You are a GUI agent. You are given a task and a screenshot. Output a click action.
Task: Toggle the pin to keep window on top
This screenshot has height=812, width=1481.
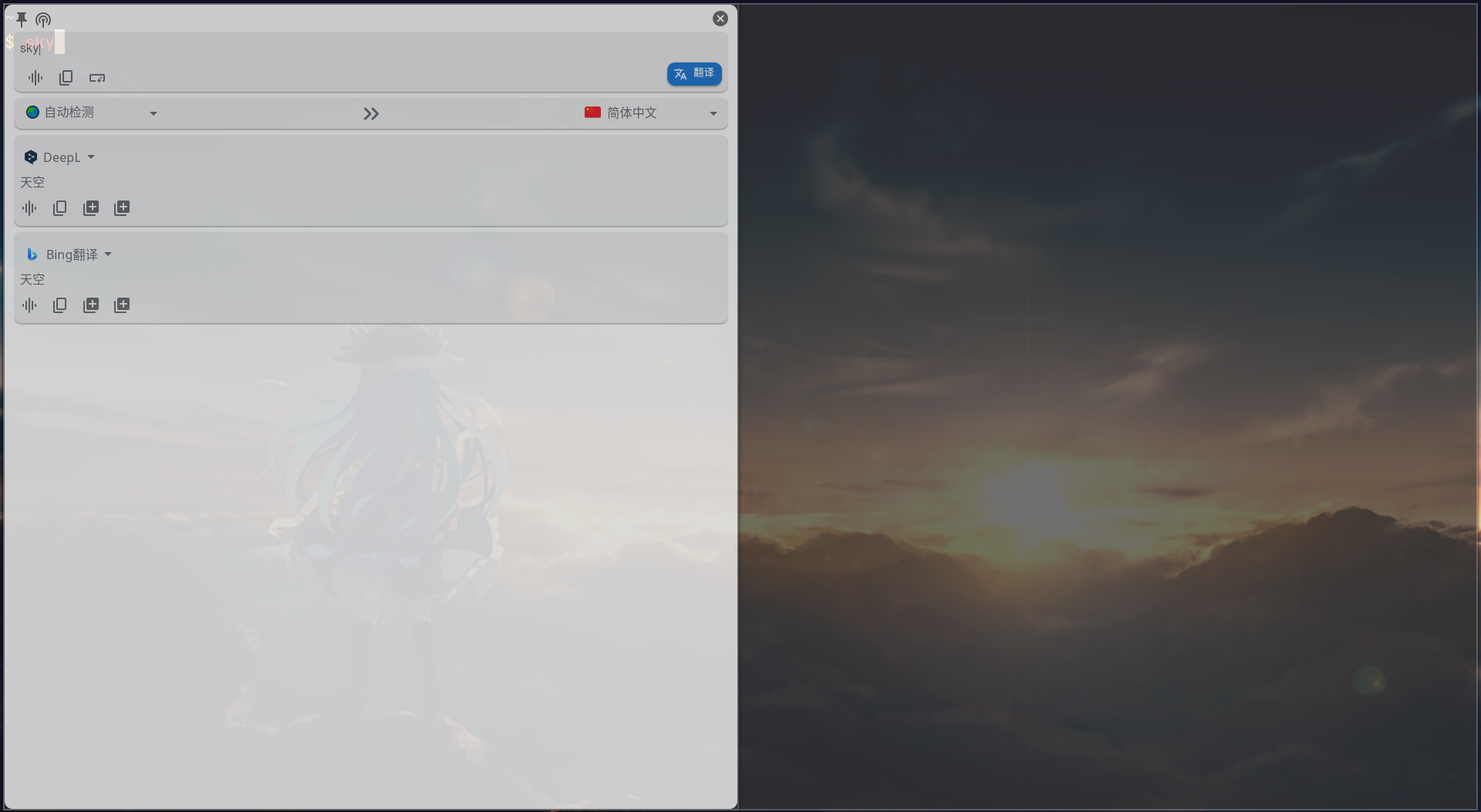point(21,19)
